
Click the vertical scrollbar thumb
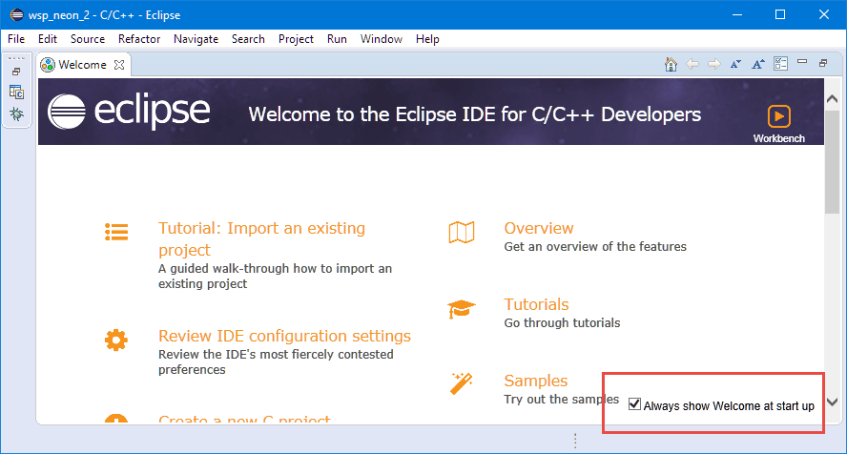(x=832, y=164)
